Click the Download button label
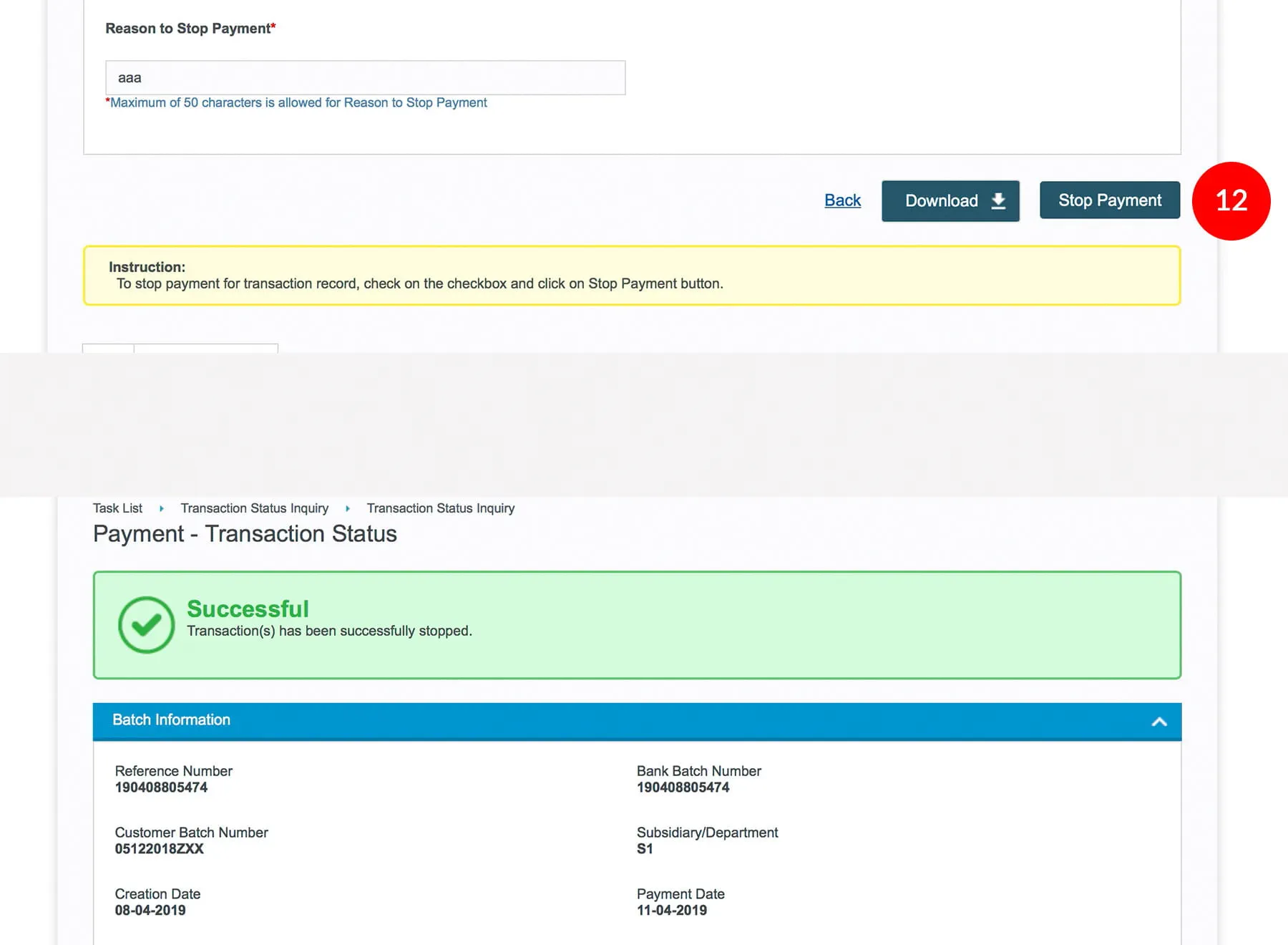The height and width of the screenshot is (945, 1288). pos(941,201)
